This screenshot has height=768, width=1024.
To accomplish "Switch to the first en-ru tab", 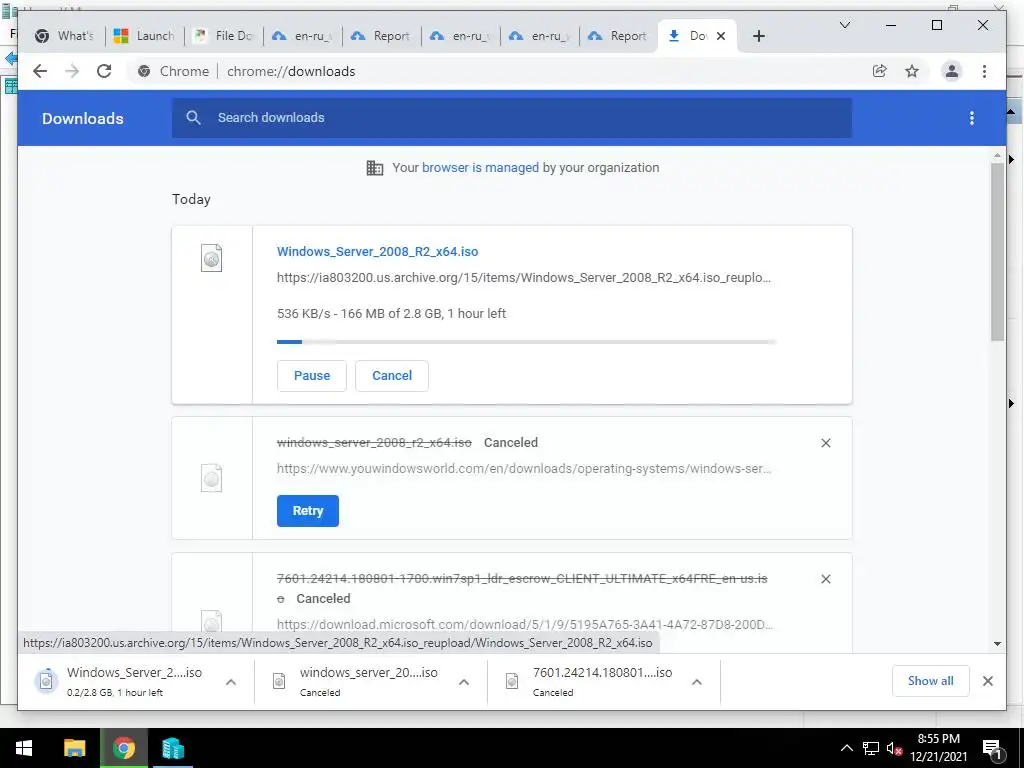I will point(302,37).
